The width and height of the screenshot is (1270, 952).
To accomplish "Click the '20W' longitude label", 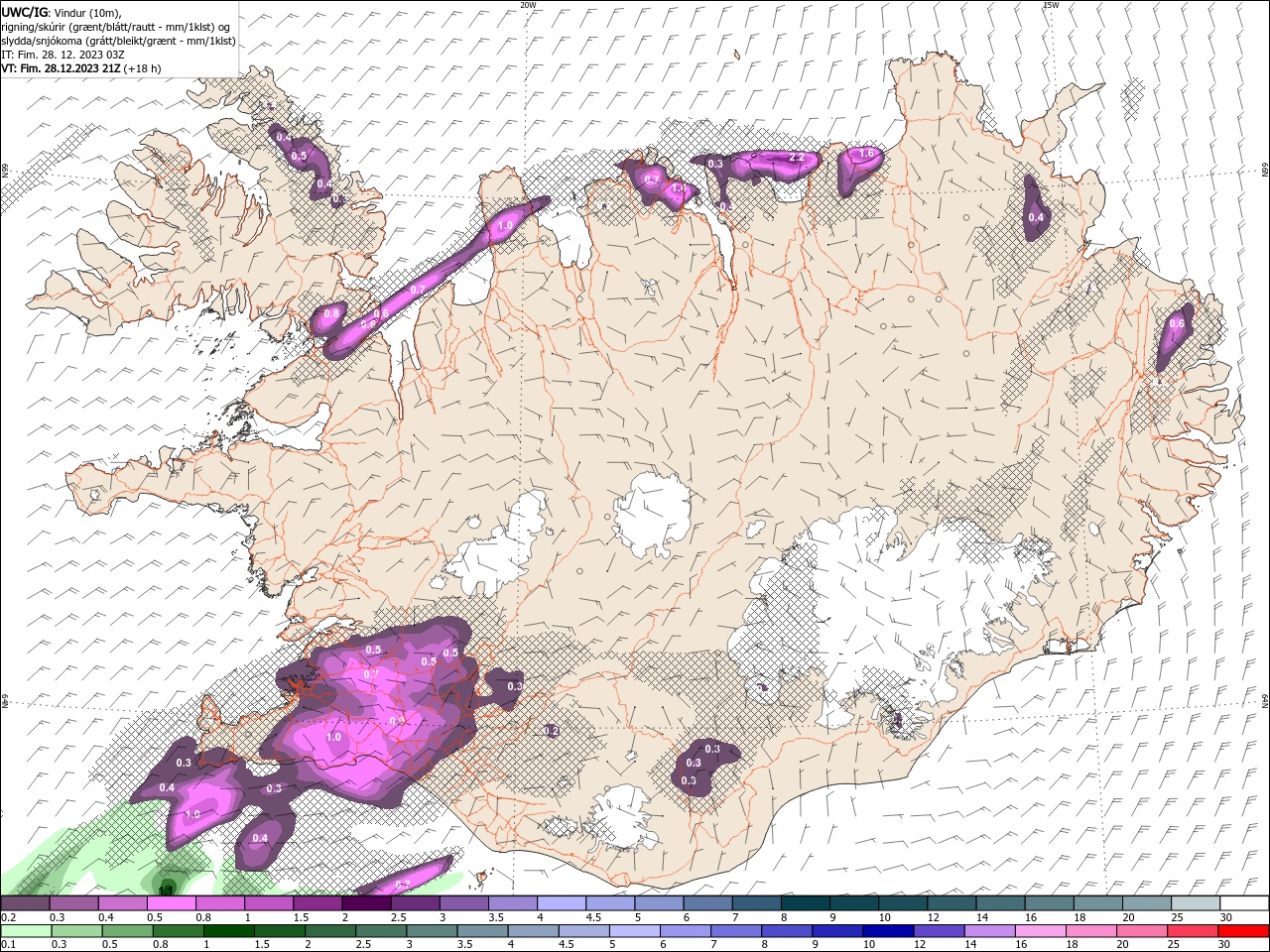I will [x=528, y=5].
